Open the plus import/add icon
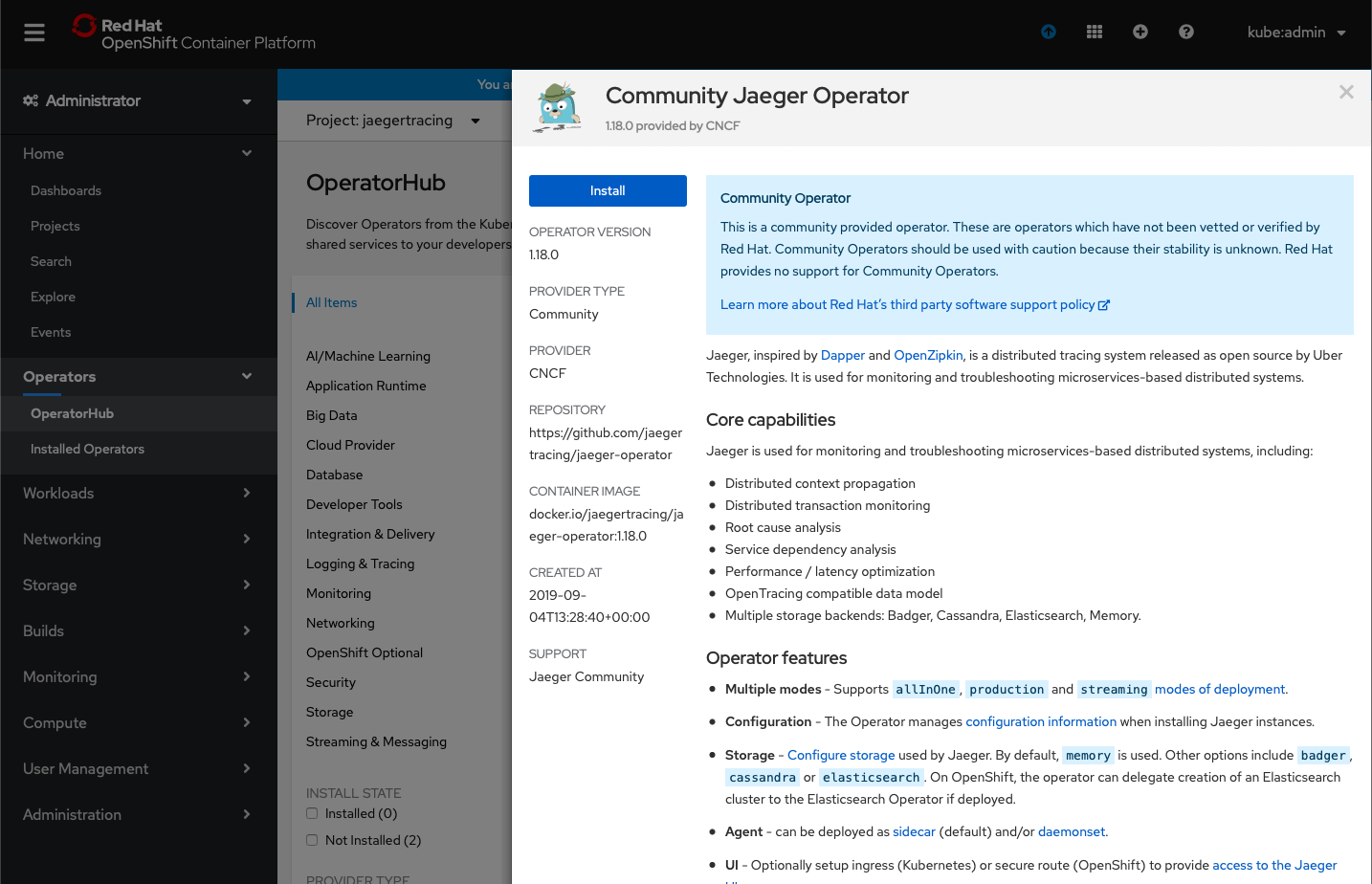1372x884 pixels. pos(1140,32)
